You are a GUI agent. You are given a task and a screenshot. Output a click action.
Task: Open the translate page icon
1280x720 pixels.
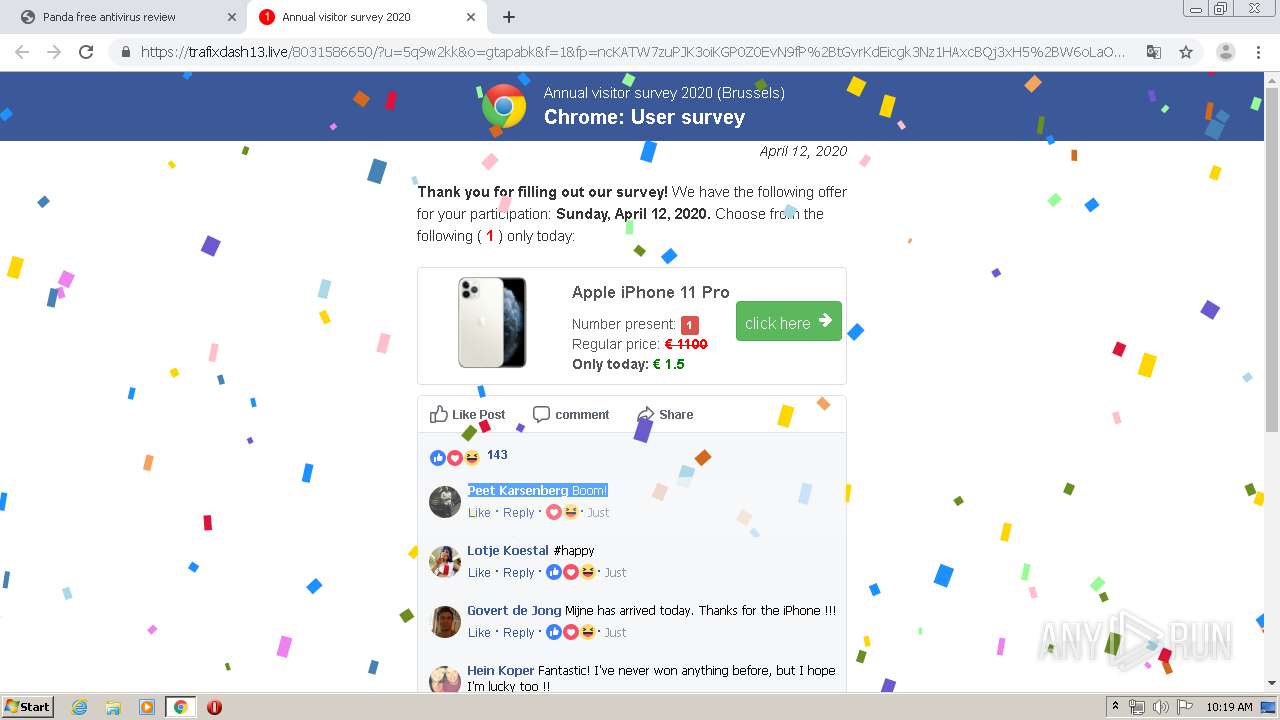tap(1154, 52)
